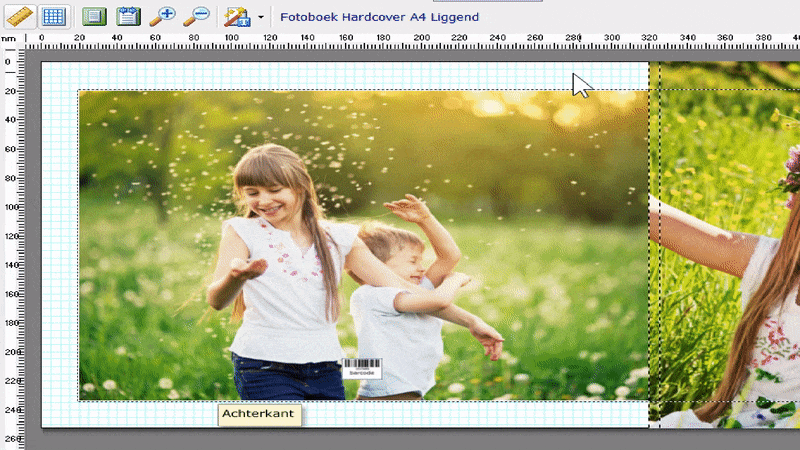Run the magic wand auto-fill tool
Image resolution: width=800 pixels, height=450 pixels.
(237, 17)
